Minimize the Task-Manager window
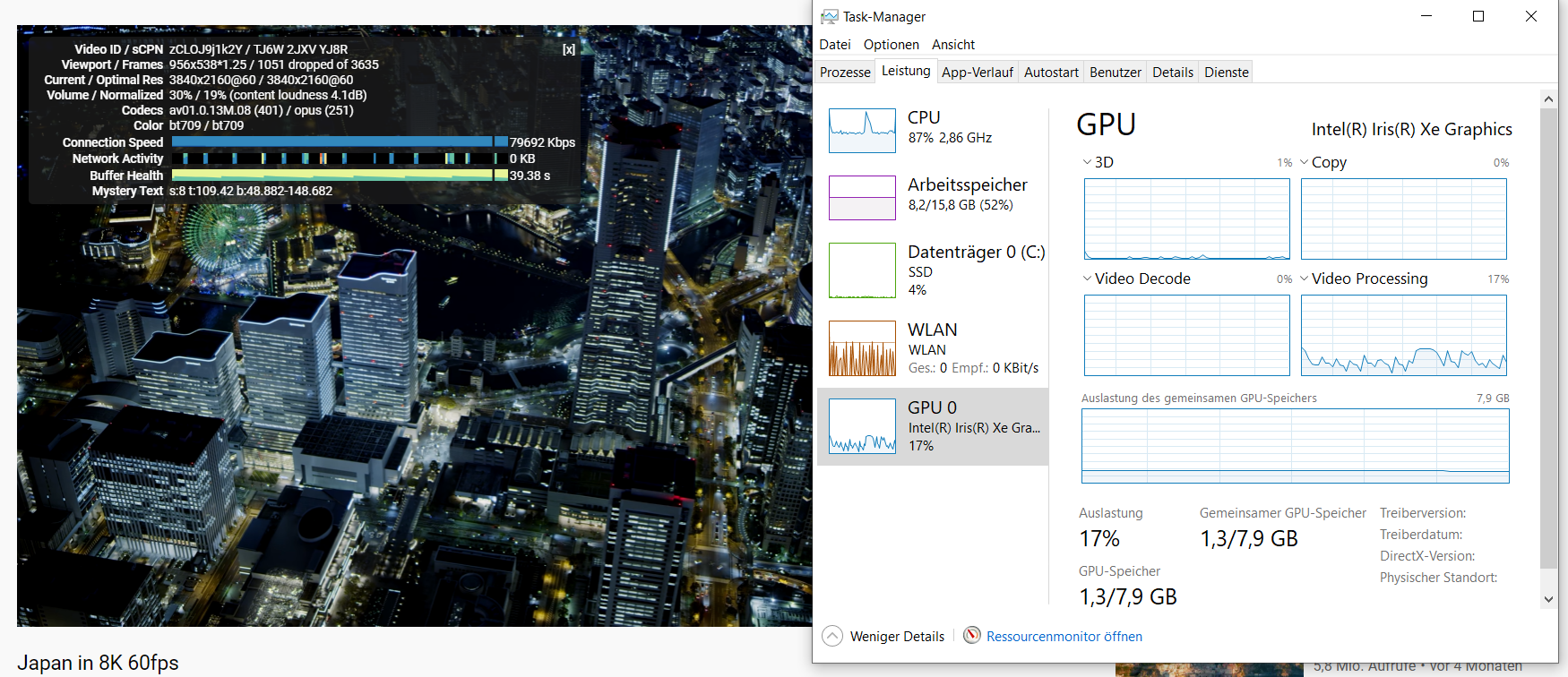 click(1426, 16)
